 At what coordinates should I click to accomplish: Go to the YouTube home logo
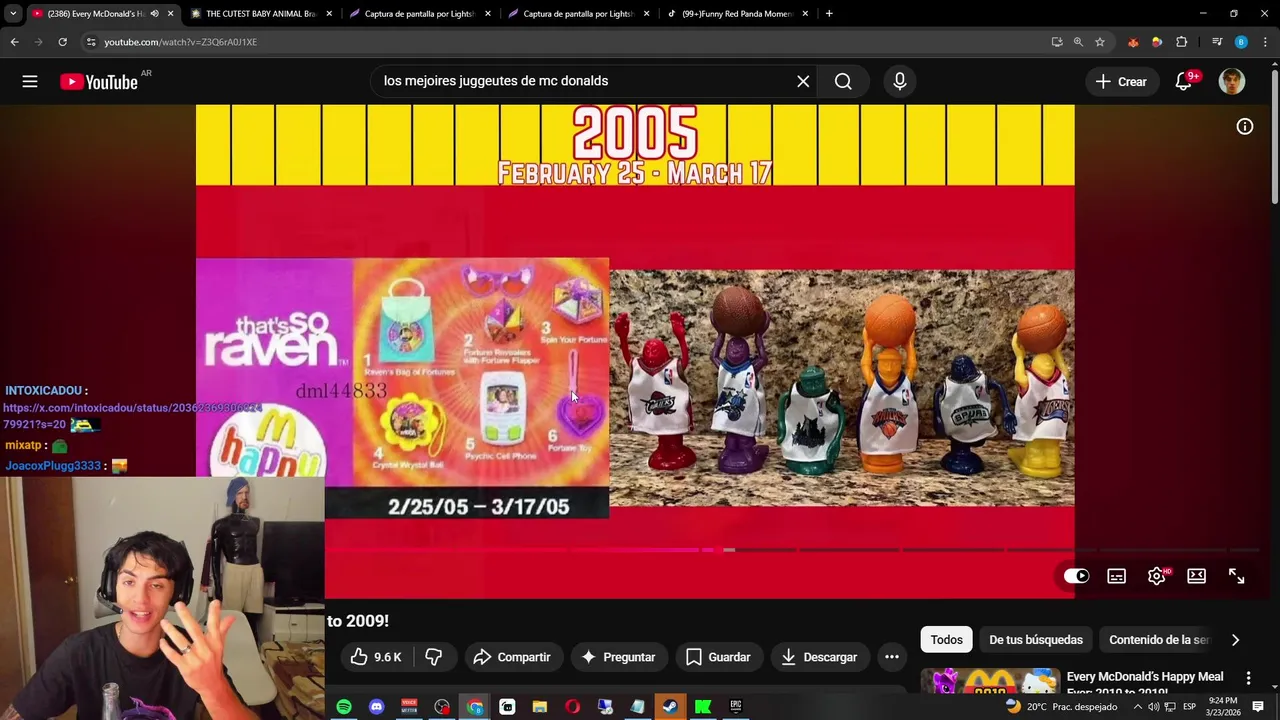(x=99, y=82)
